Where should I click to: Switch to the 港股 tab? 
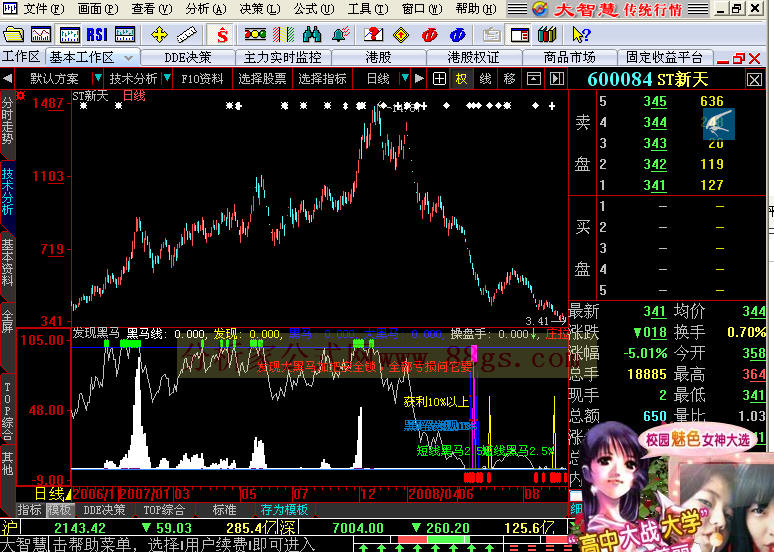pyautogui.click(x=378, y=58)
